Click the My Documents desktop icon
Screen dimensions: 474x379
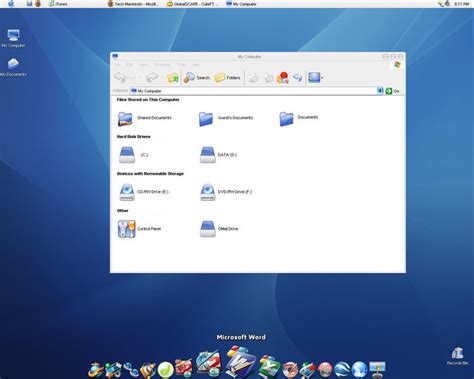(13, 67)
